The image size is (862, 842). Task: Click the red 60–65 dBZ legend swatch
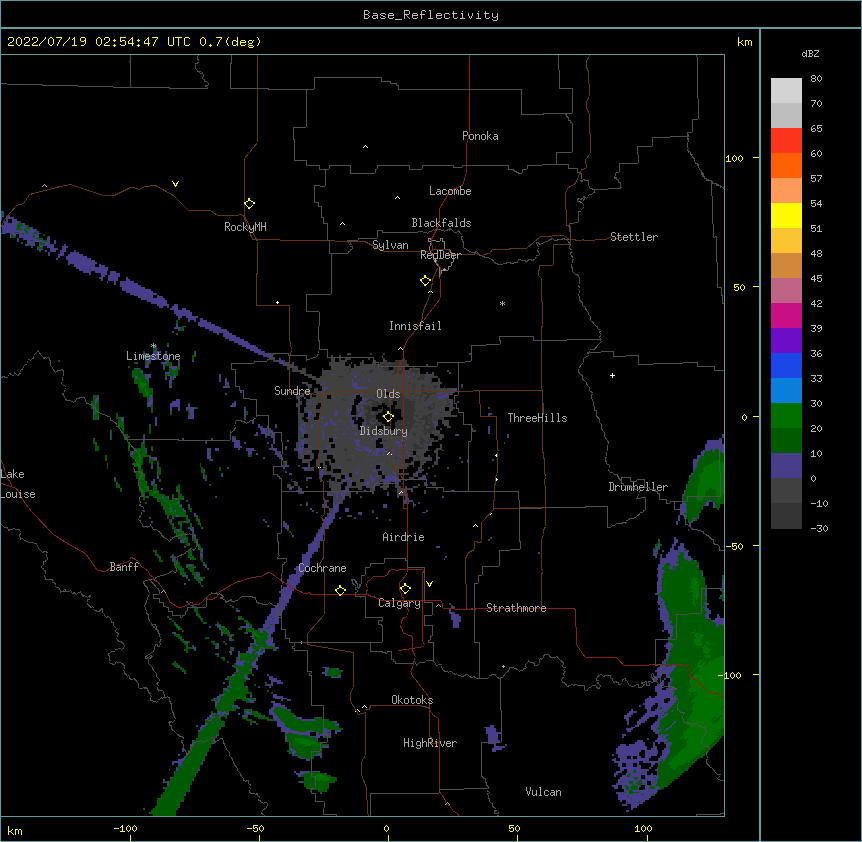[786, 141]
